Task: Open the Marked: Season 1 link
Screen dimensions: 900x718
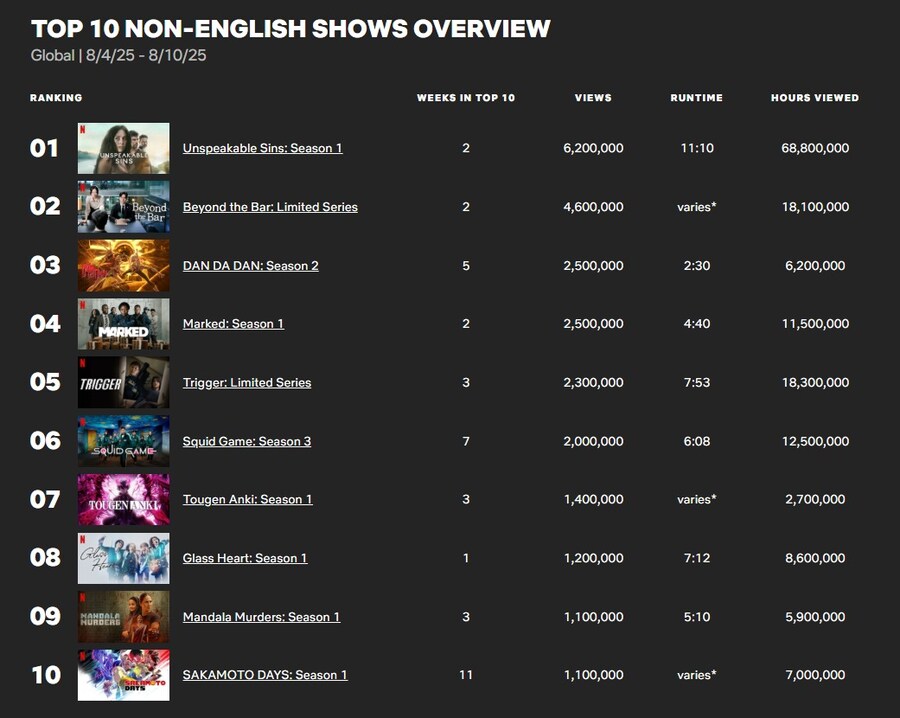Action: click(x=233, y=324)
